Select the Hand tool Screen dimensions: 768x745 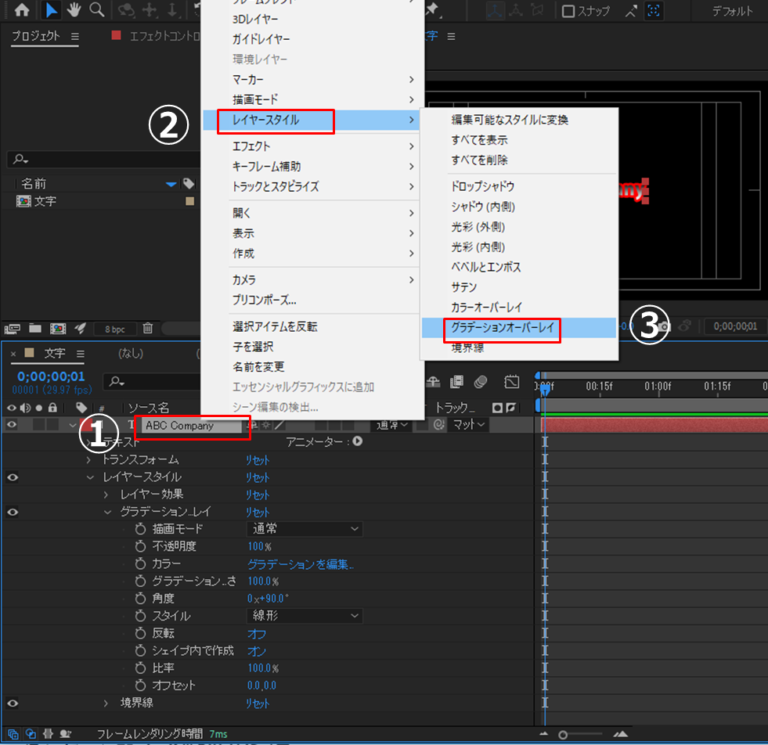(74, 10)
